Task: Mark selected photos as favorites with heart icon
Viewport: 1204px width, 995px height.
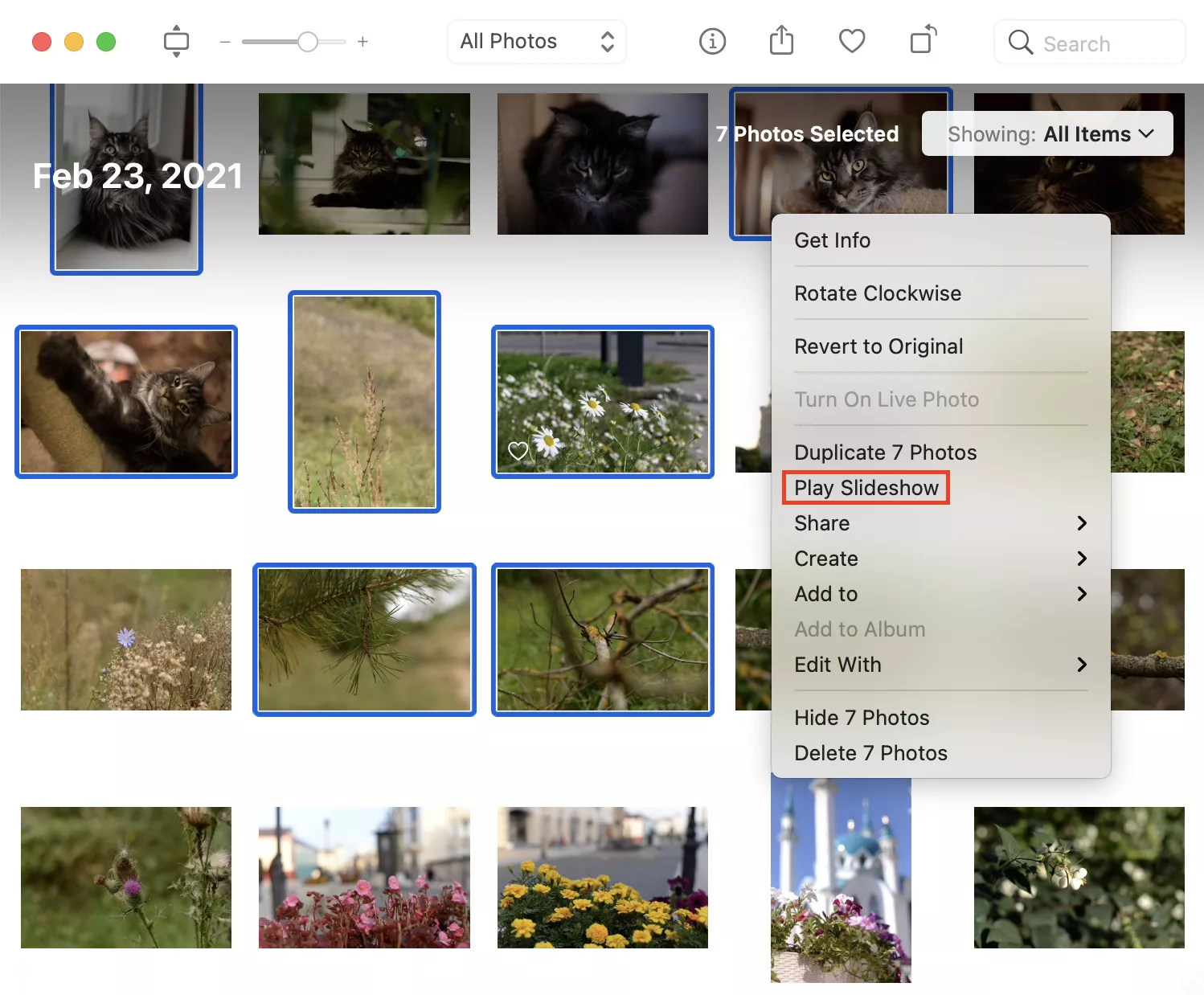Action: (x=852, y=41)
